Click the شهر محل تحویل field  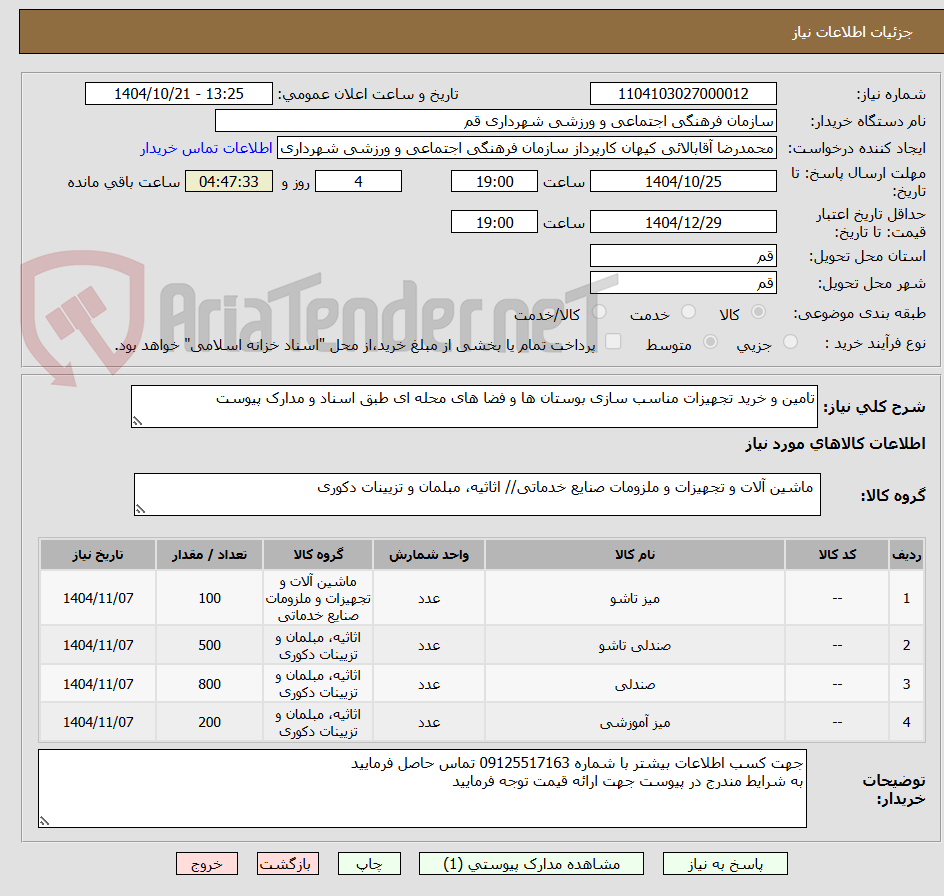click(x=683, y=283)
